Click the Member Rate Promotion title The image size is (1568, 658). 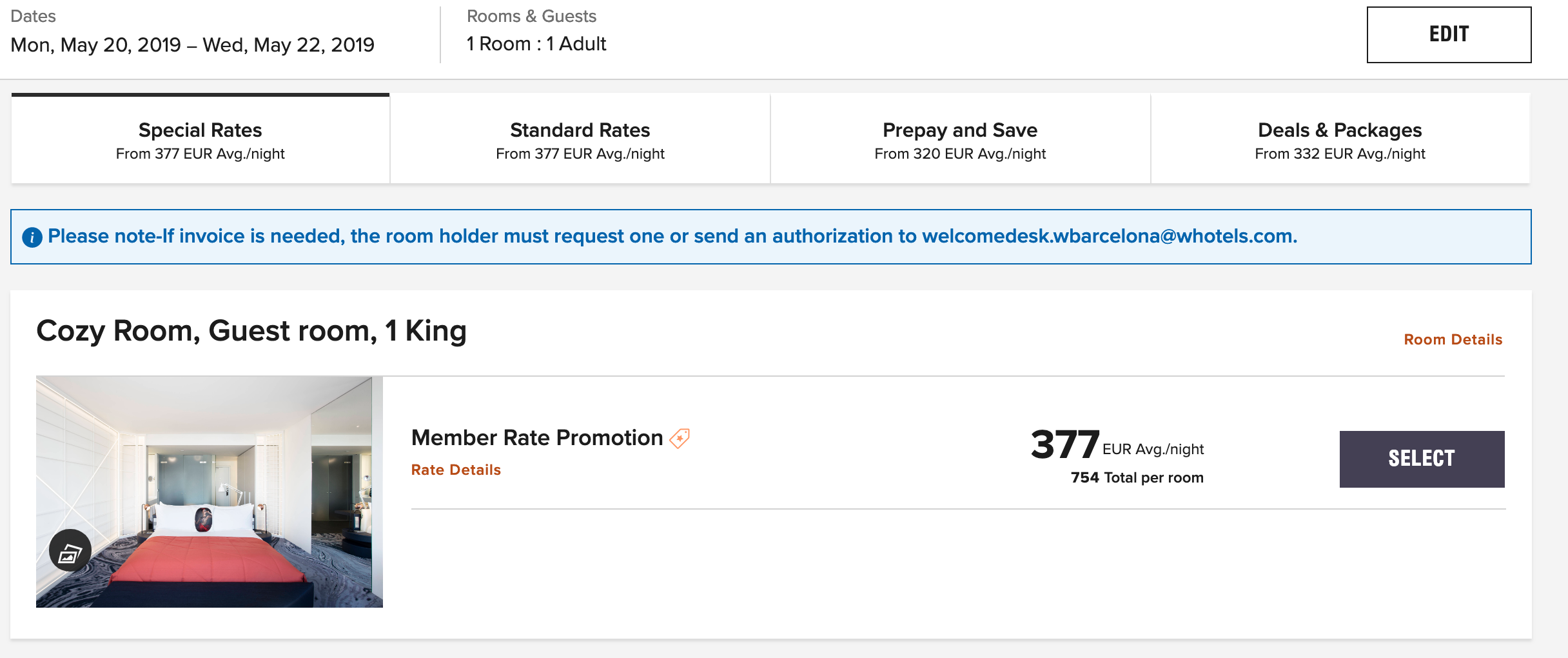click(536, 437)
